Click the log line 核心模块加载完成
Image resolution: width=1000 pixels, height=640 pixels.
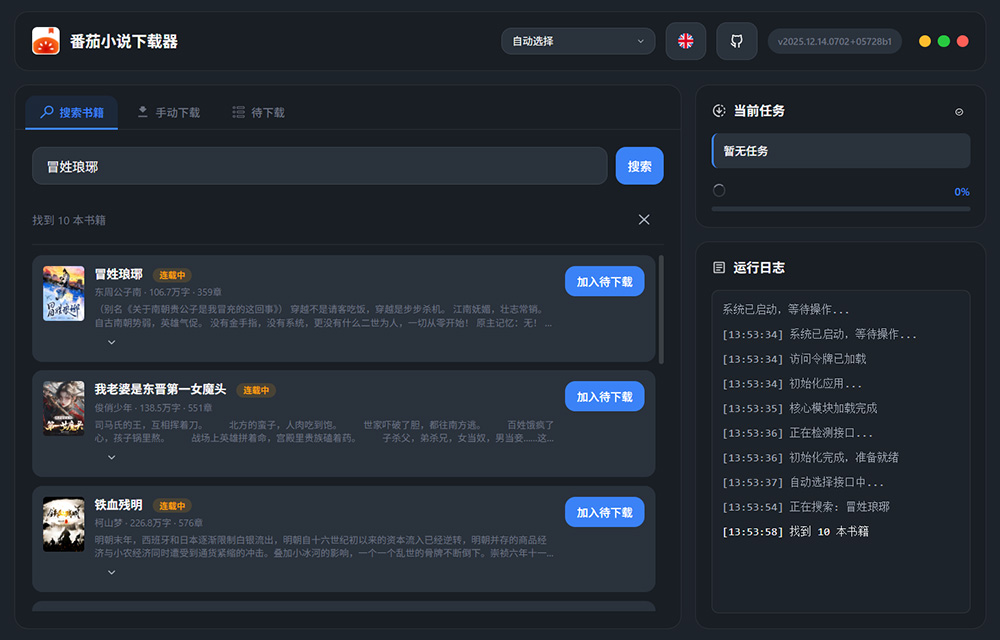(800, 408)
